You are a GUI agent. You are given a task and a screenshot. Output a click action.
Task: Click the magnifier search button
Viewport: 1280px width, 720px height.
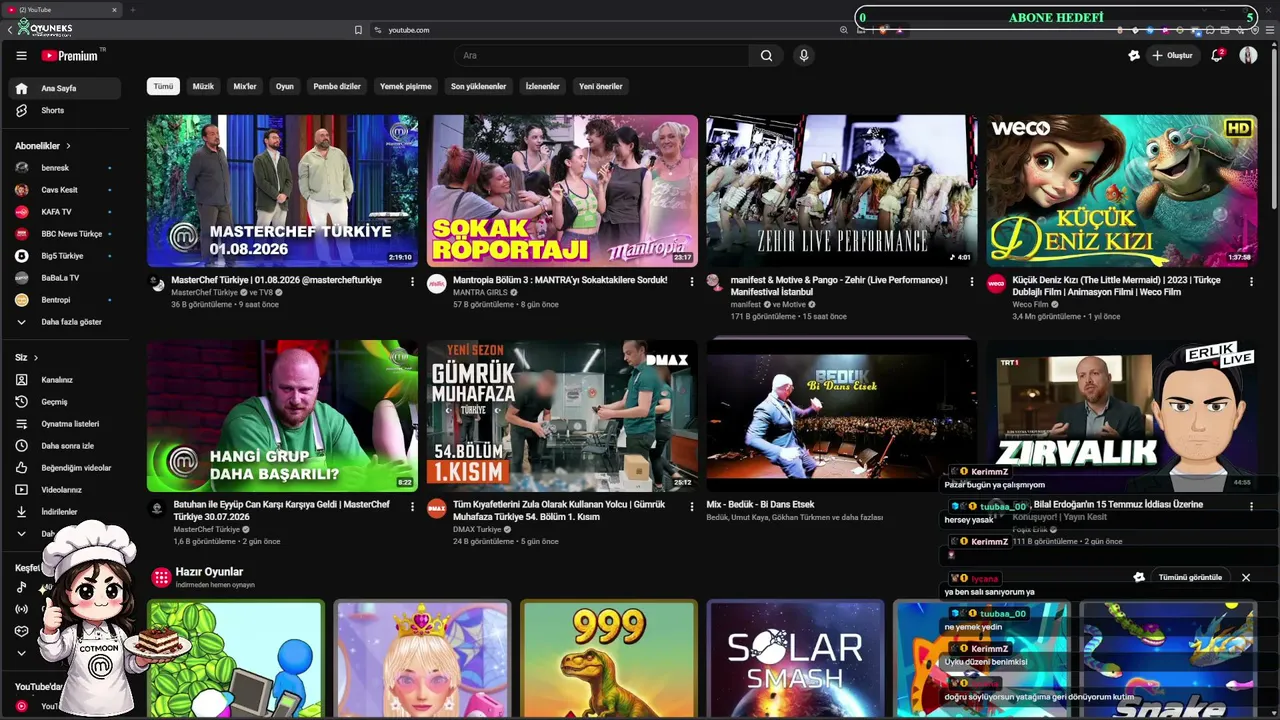pos(766,56)
